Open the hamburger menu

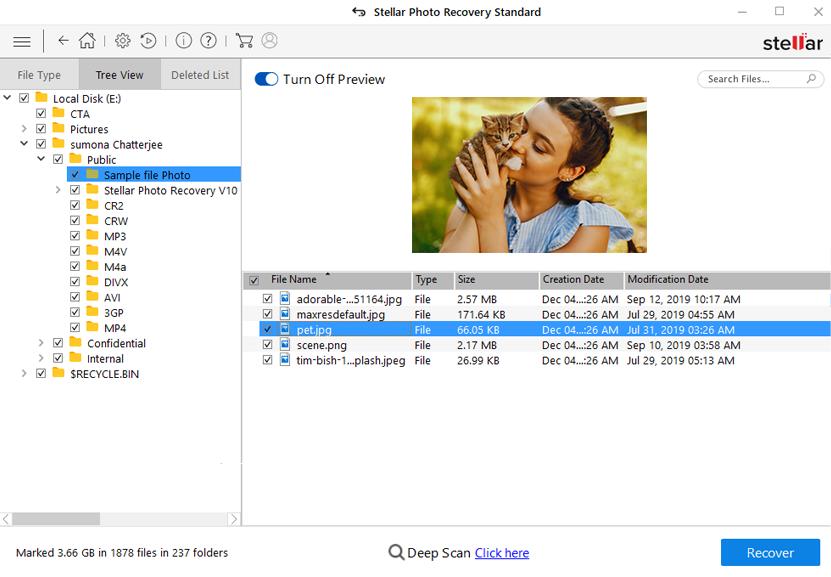[21, 41]
